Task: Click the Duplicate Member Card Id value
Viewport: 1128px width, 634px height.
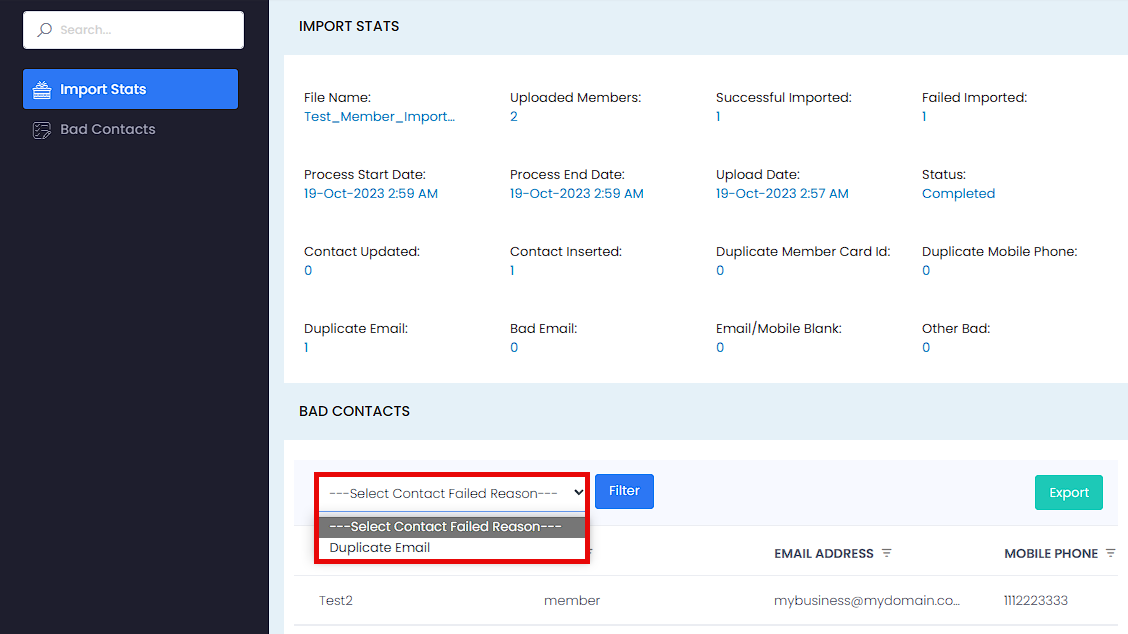Action: coord(720,271)
